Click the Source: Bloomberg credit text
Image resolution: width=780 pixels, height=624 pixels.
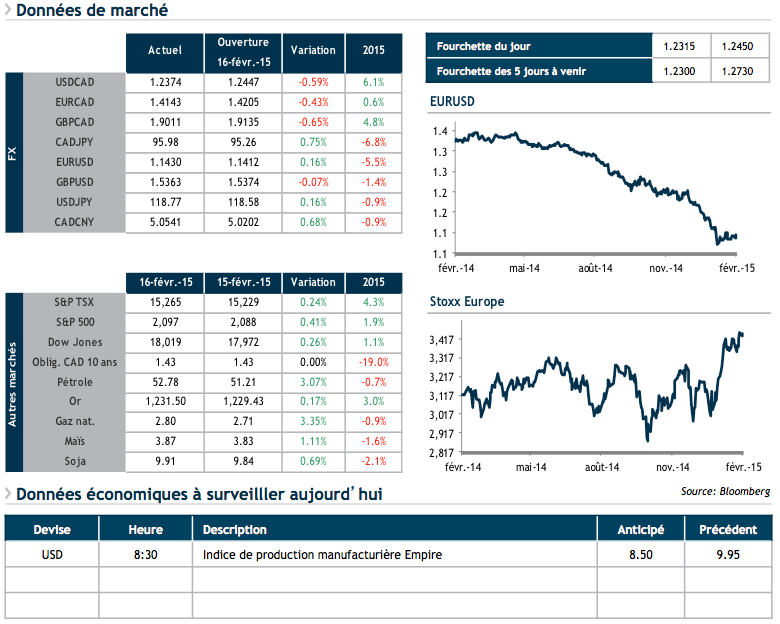click(x=726, y=491)
